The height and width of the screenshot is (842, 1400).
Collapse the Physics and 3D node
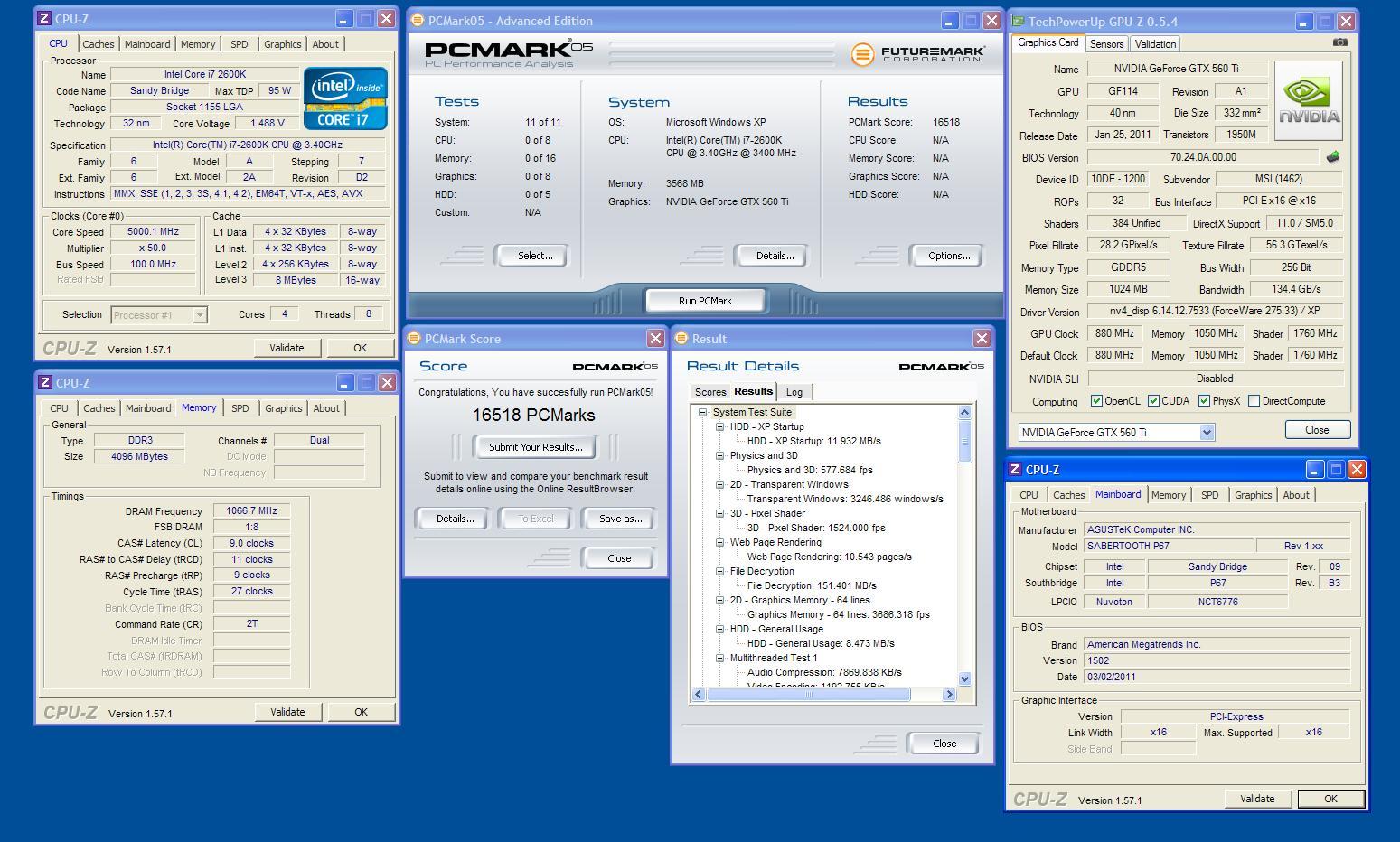[x=720, y=455]
